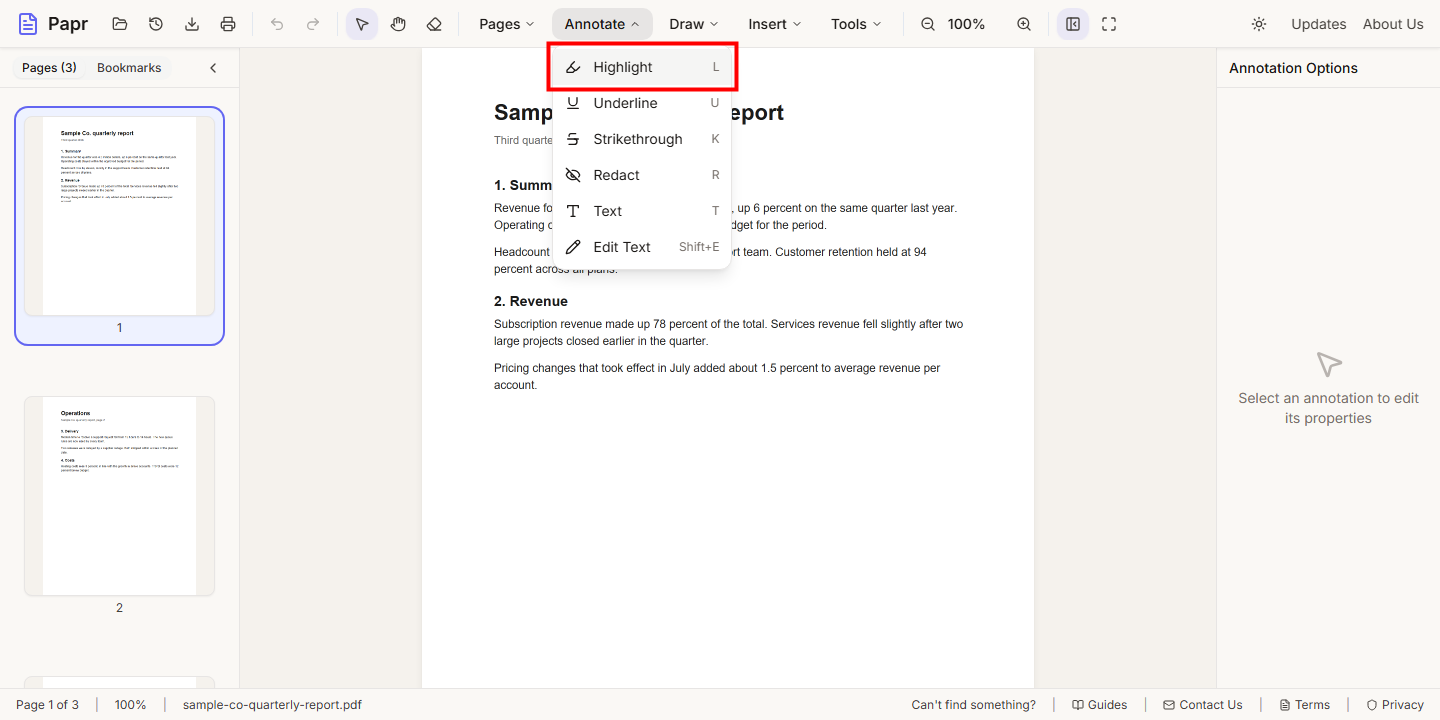The image size is (1440, 720).
Task: Close the Annotate dropdown menu
Action: tap(602, 24)
